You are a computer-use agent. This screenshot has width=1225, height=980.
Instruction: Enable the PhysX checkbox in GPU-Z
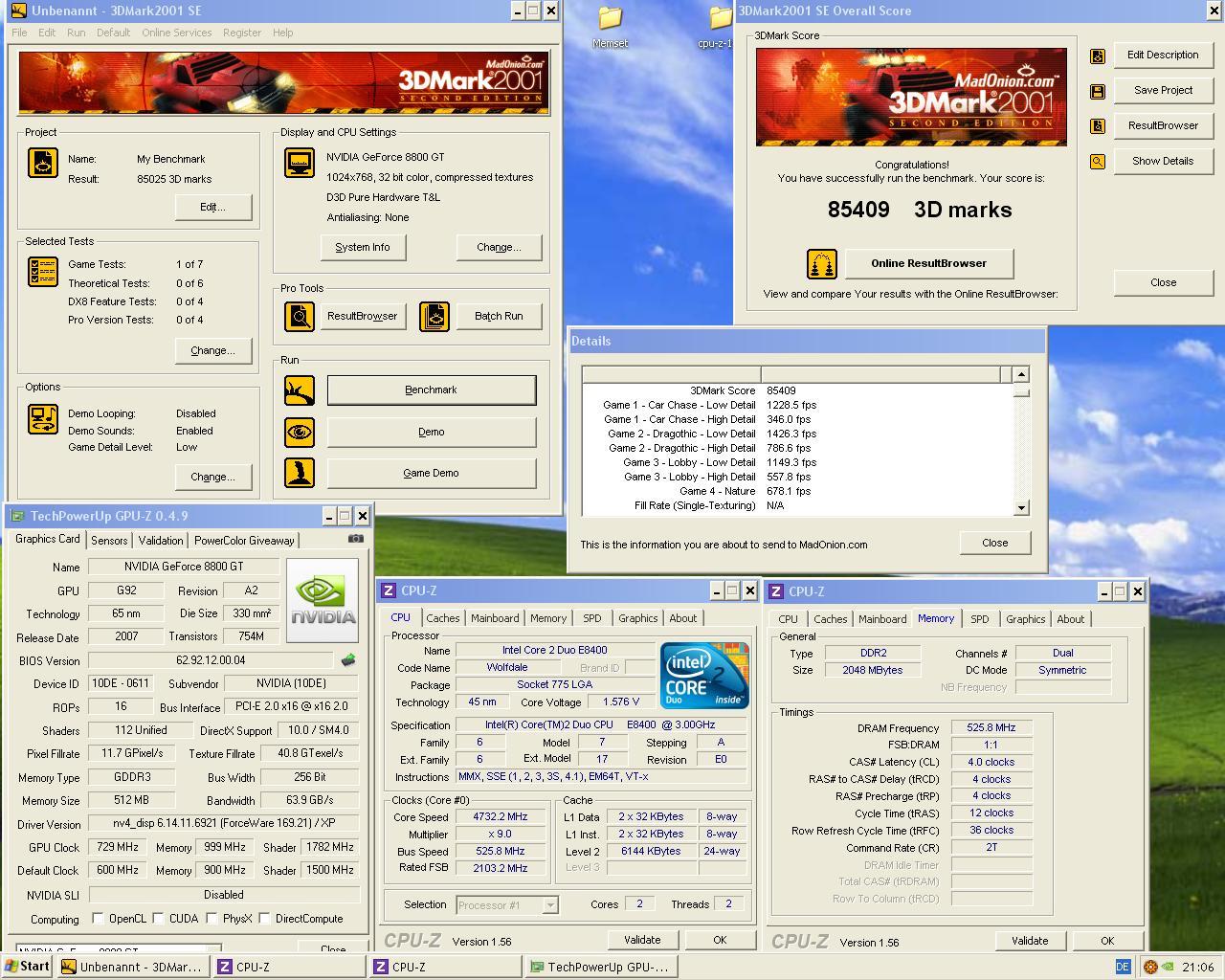[212, 919]
